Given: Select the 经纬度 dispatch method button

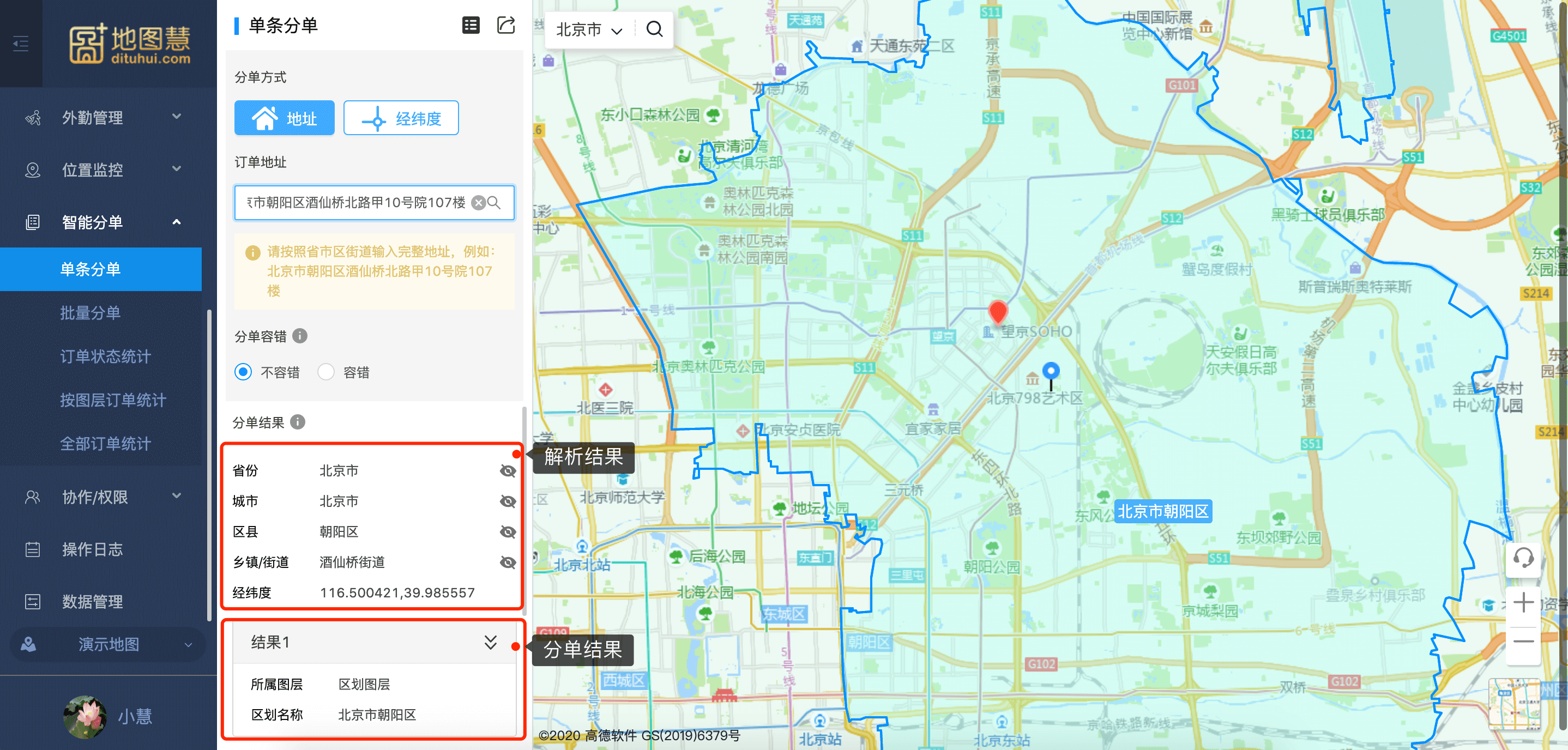Looking at the screenshot, I should [401, 118].
